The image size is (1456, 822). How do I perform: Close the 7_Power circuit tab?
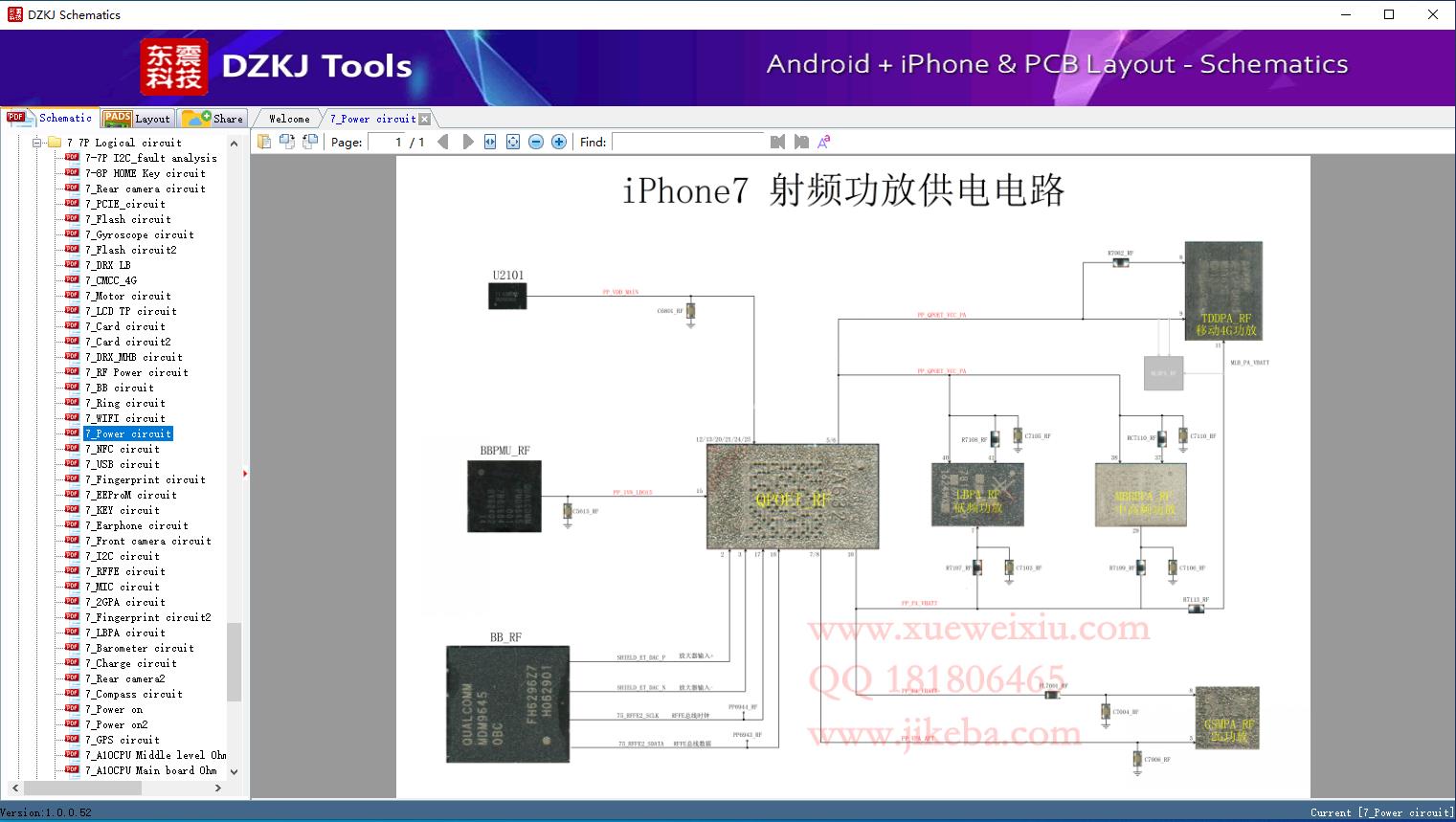(425, 119)
